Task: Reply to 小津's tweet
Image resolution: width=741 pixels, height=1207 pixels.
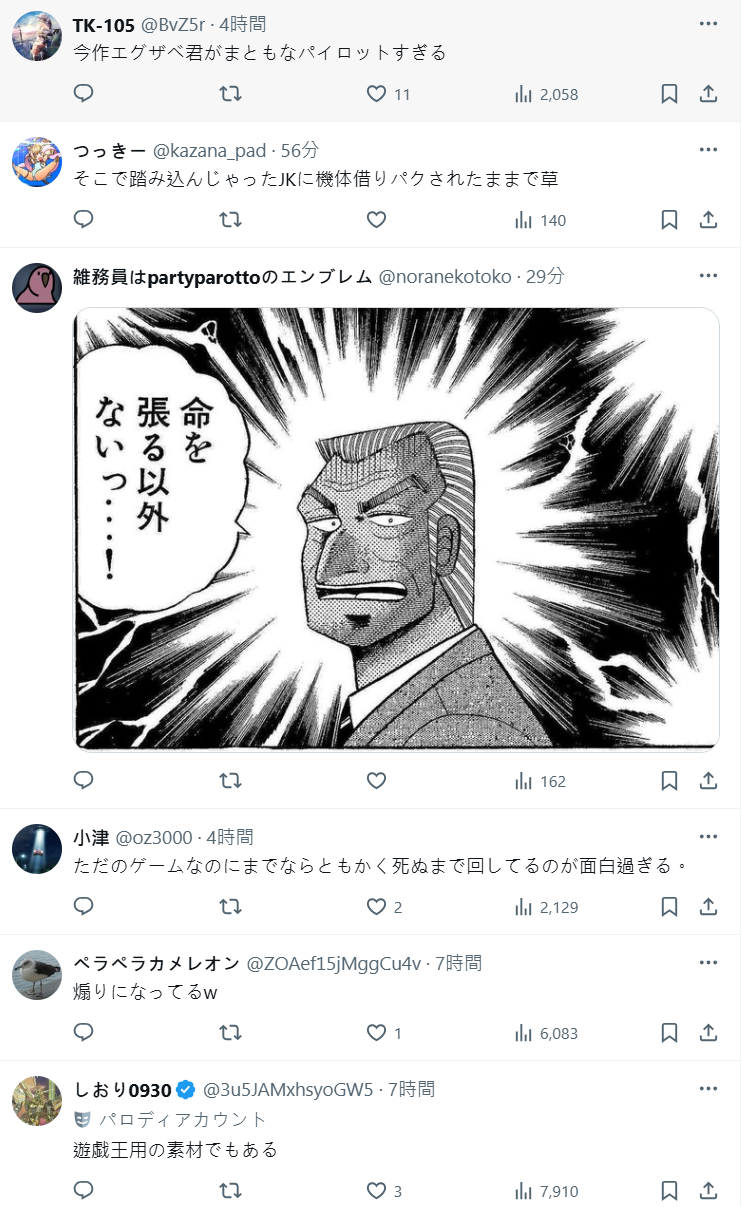Action: pyautogui.click(x=84, y=907)
